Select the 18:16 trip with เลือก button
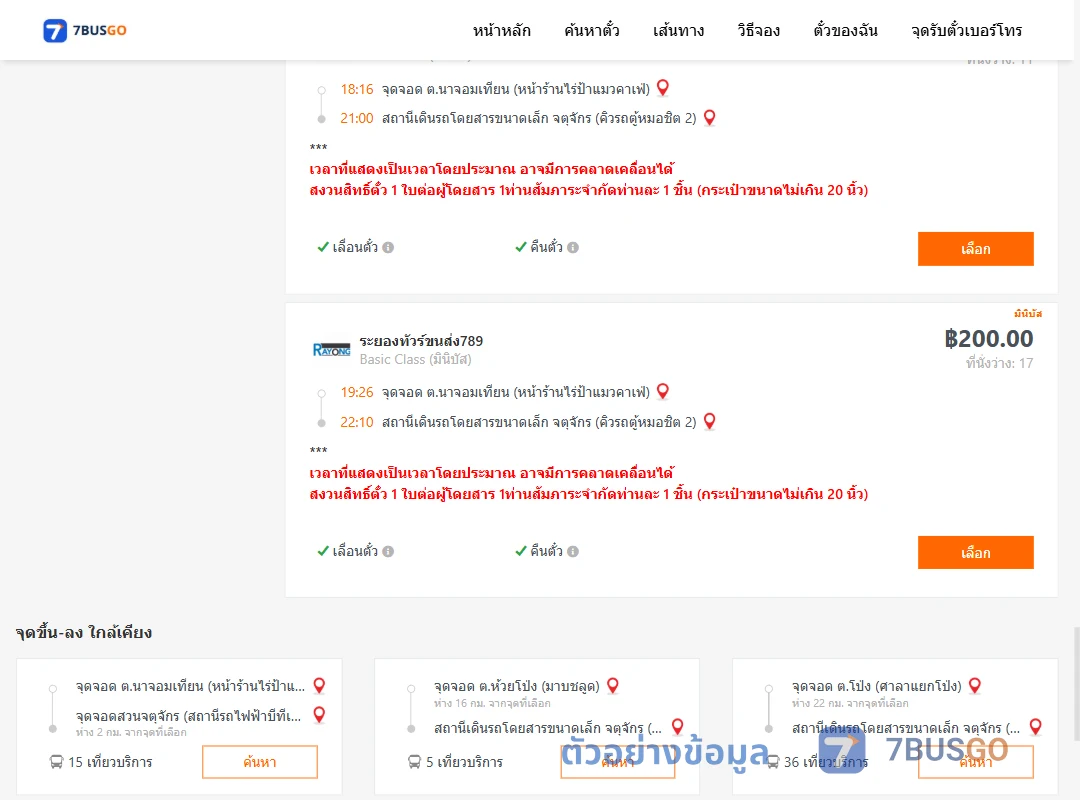The width and height of the screenshot is (1080, 800). (x=975, y=249)
